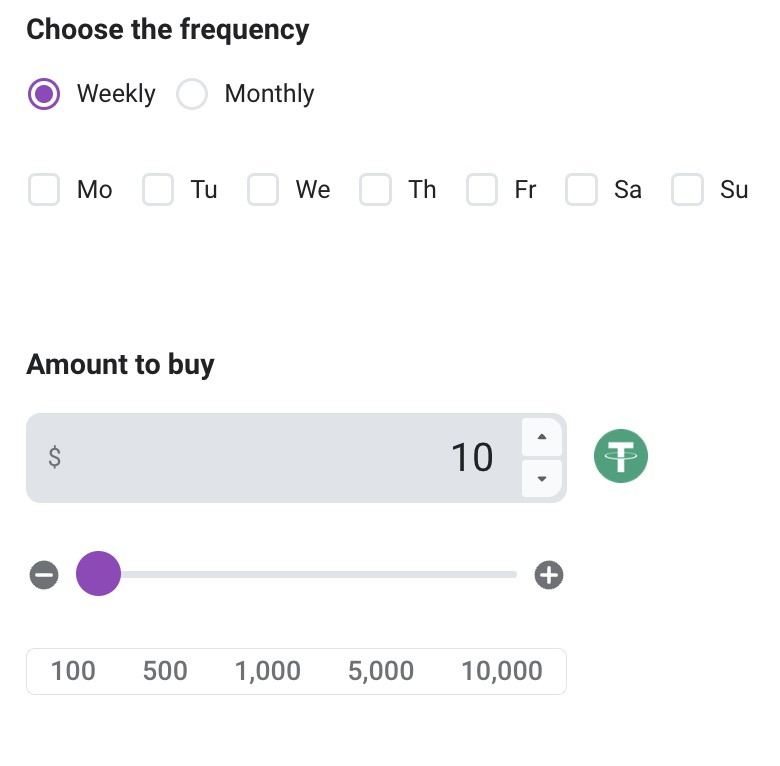The width and height of the screenshot is (780, 766).
Task: Pick the 10,000 preset amount
Action: point(502,671)
